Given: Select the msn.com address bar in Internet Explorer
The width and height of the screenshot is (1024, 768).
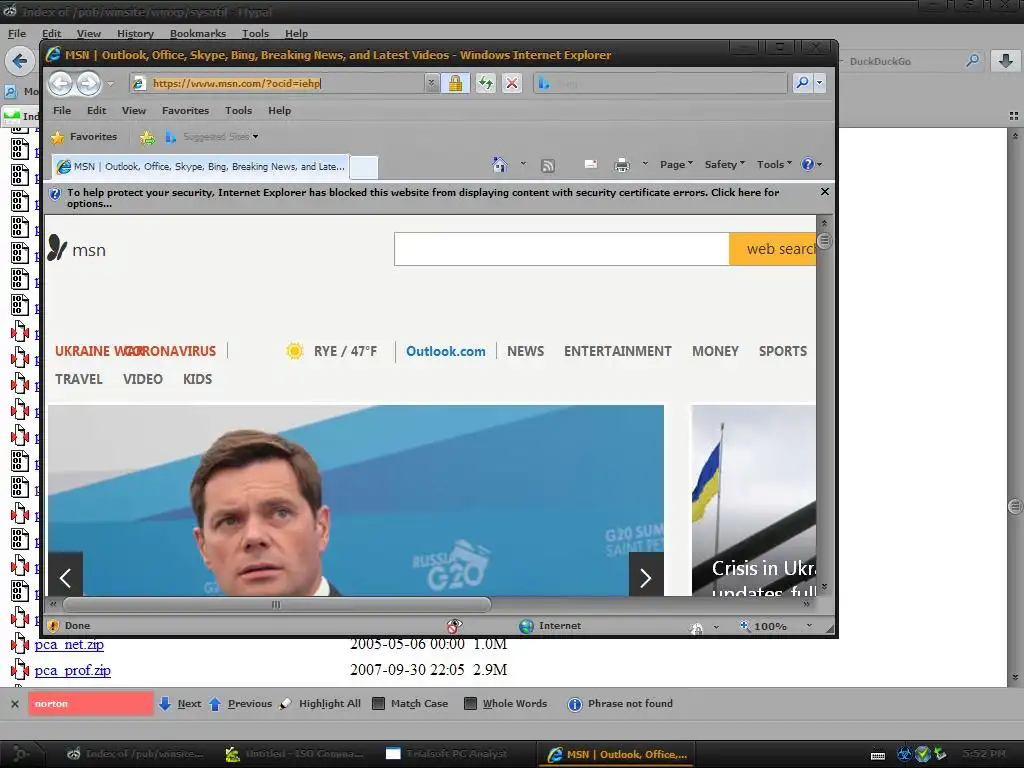Looking at the screenshot, I should pos(286,84).
